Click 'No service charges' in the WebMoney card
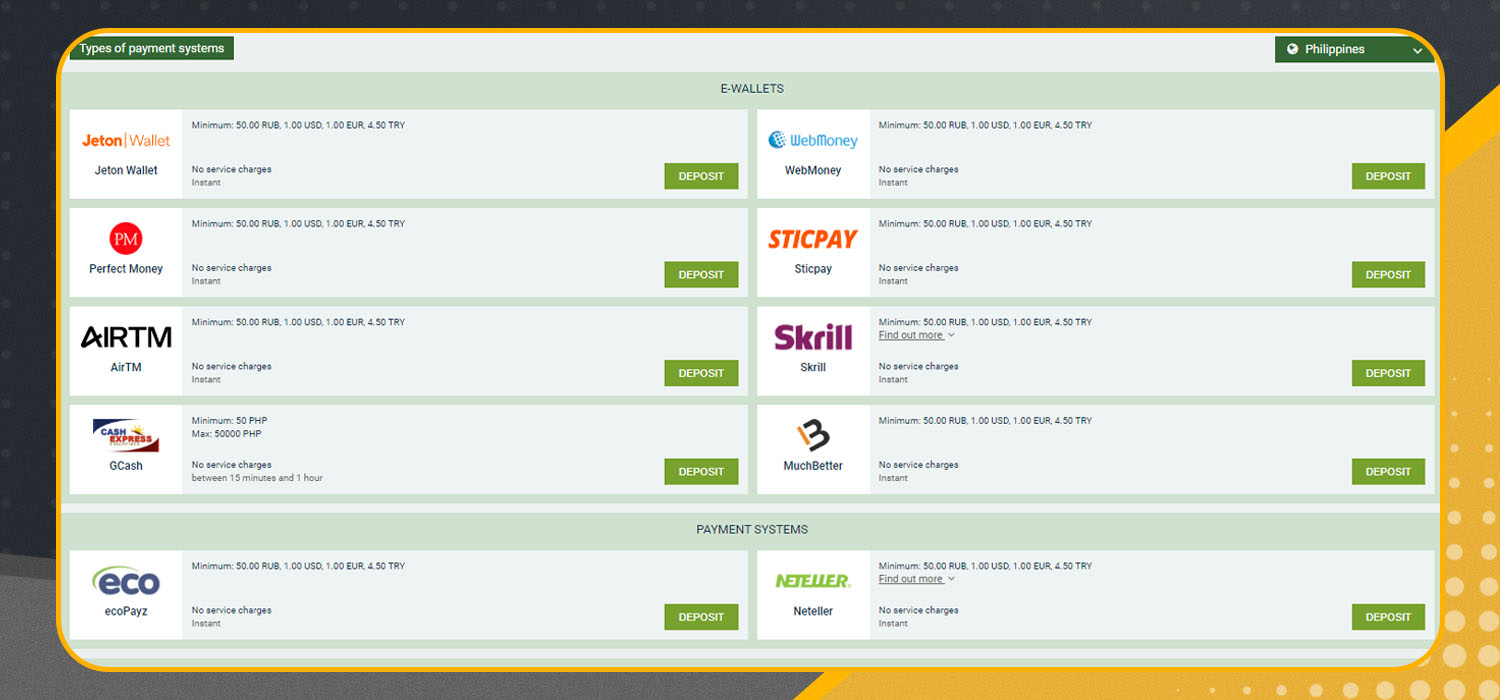Viewport: 1500px width, 700px height. [918, 169]
